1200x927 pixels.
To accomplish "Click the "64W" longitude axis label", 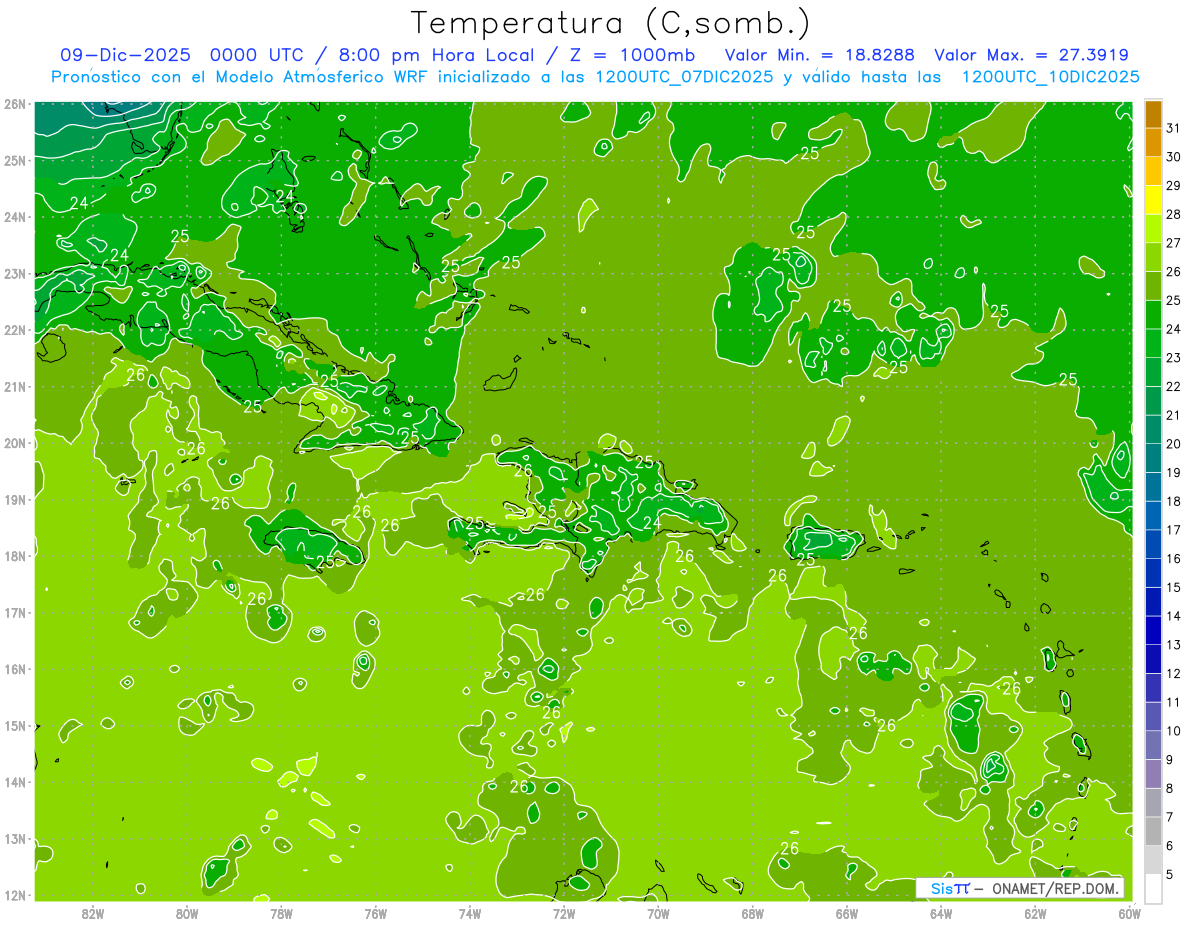I will [x=941, y=913].
